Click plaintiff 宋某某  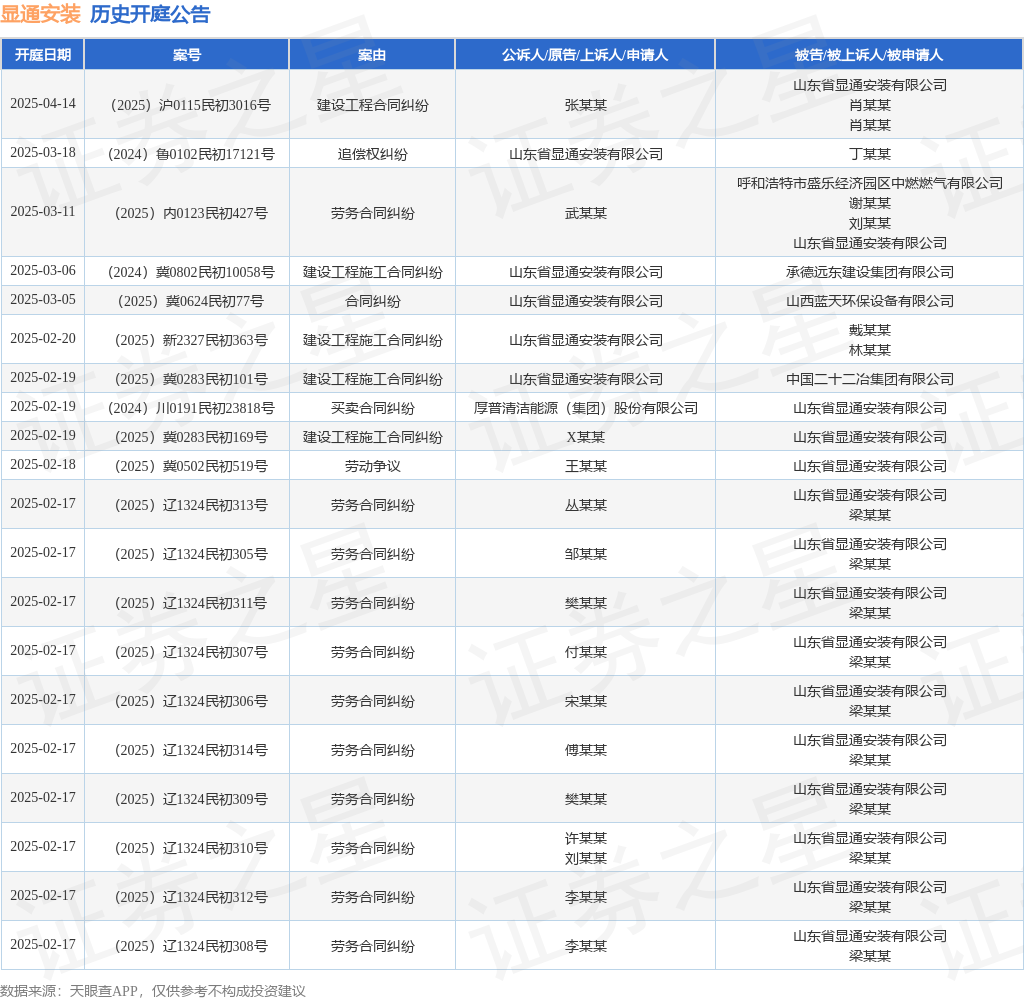pos(586,702)
